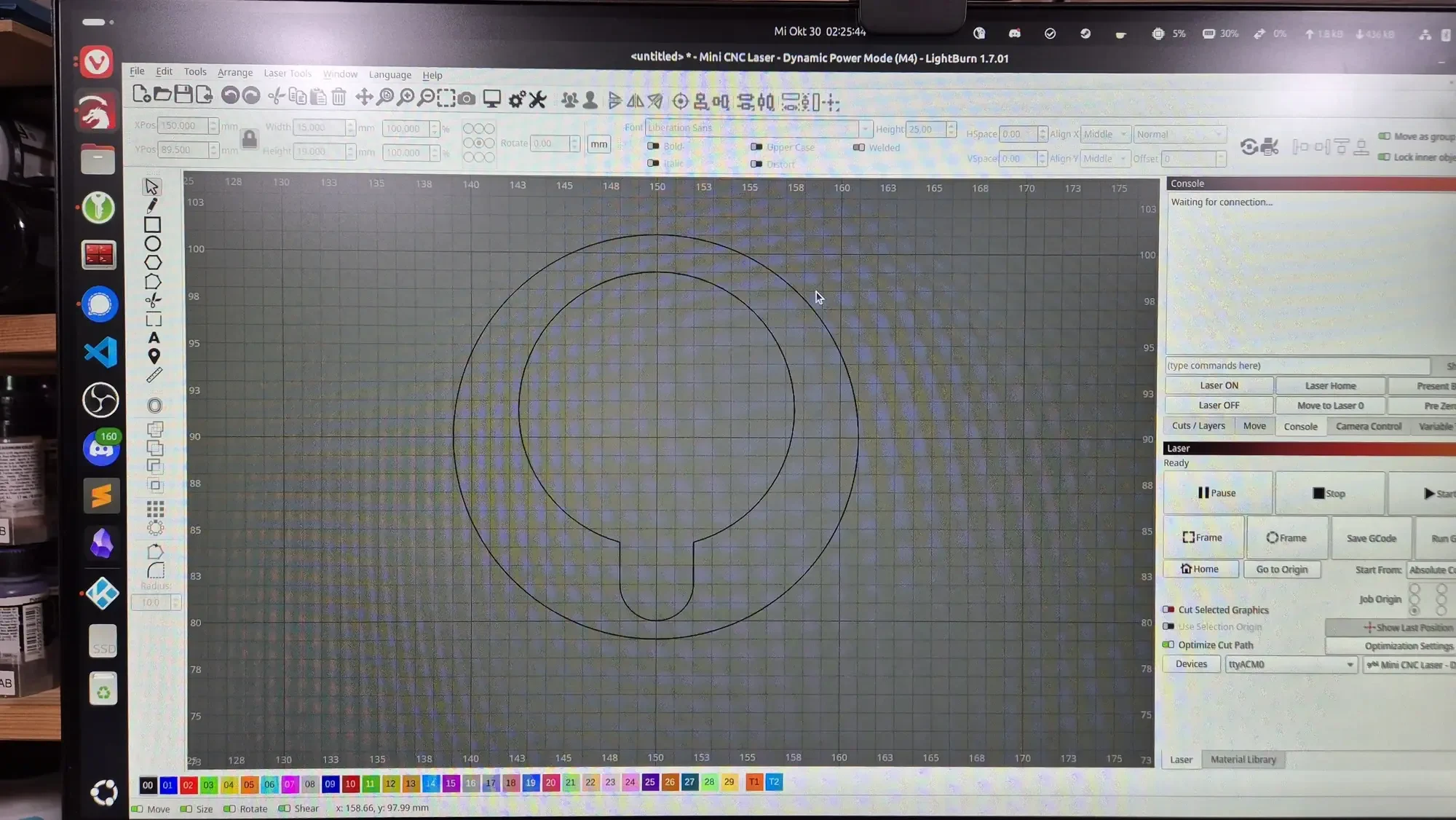Click the Measure ruler tool

(x=154, y=376)
